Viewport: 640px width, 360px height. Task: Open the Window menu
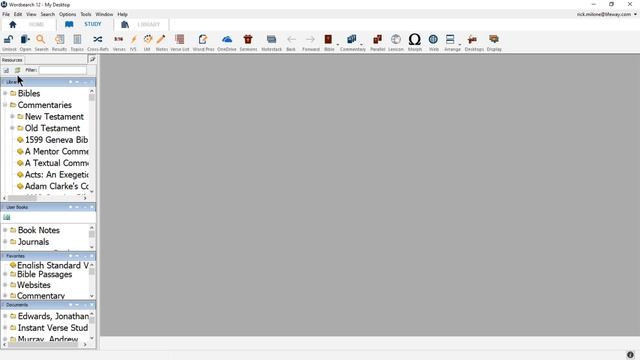[104, 14]
